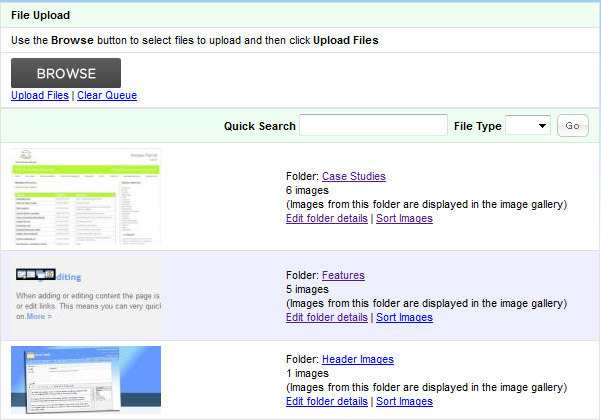
Task: Click the Upload Files link
Action: 40,96
